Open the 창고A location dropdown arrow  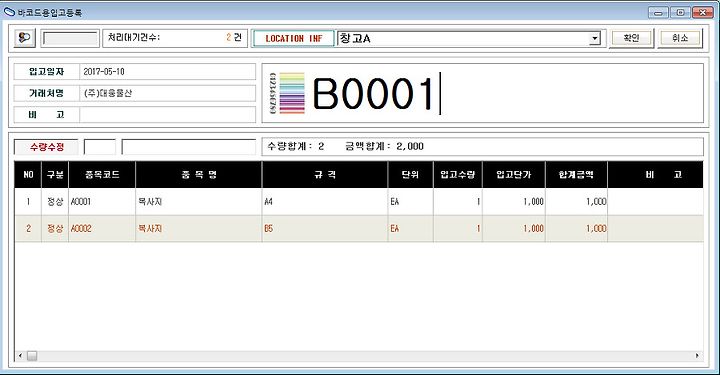click(x=595, y=39)
